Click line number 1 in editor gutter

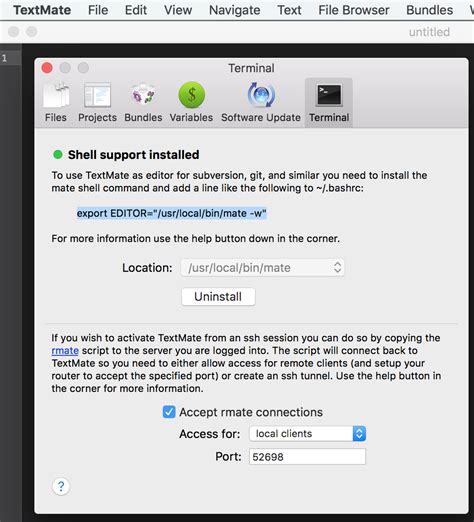click(x=5, y=58)
